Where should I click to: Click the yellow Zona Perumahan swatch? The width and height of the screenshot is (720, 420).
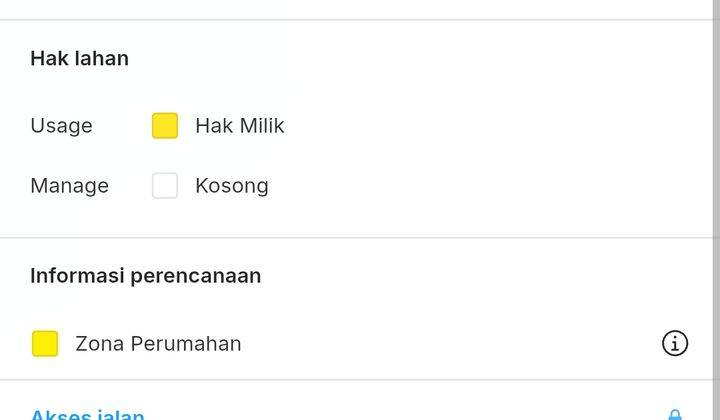(45, 343)
